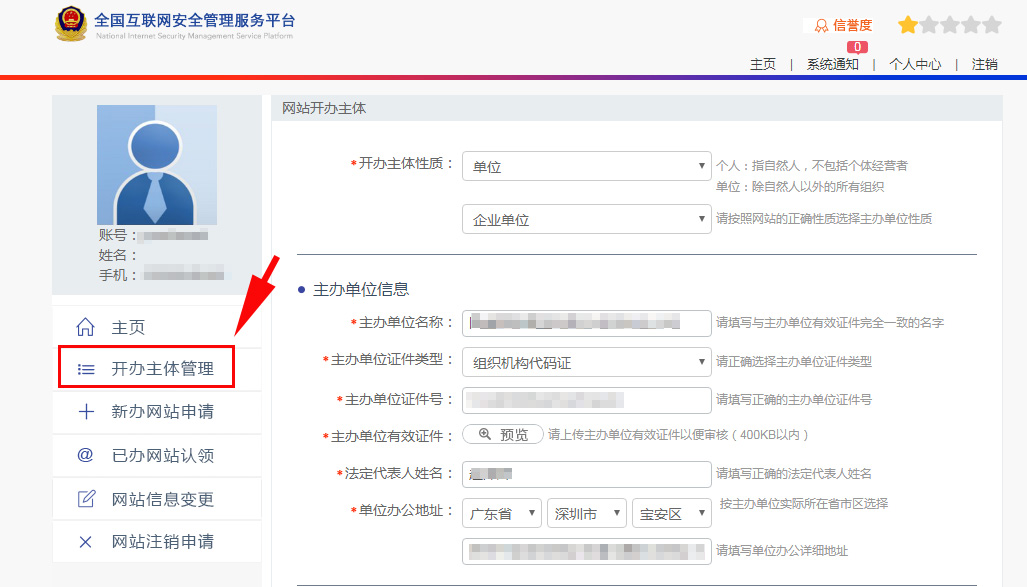1027x587 pixels.
Task: Select 新办网站申请 in the left sidebar
Action: click(157, 411)
